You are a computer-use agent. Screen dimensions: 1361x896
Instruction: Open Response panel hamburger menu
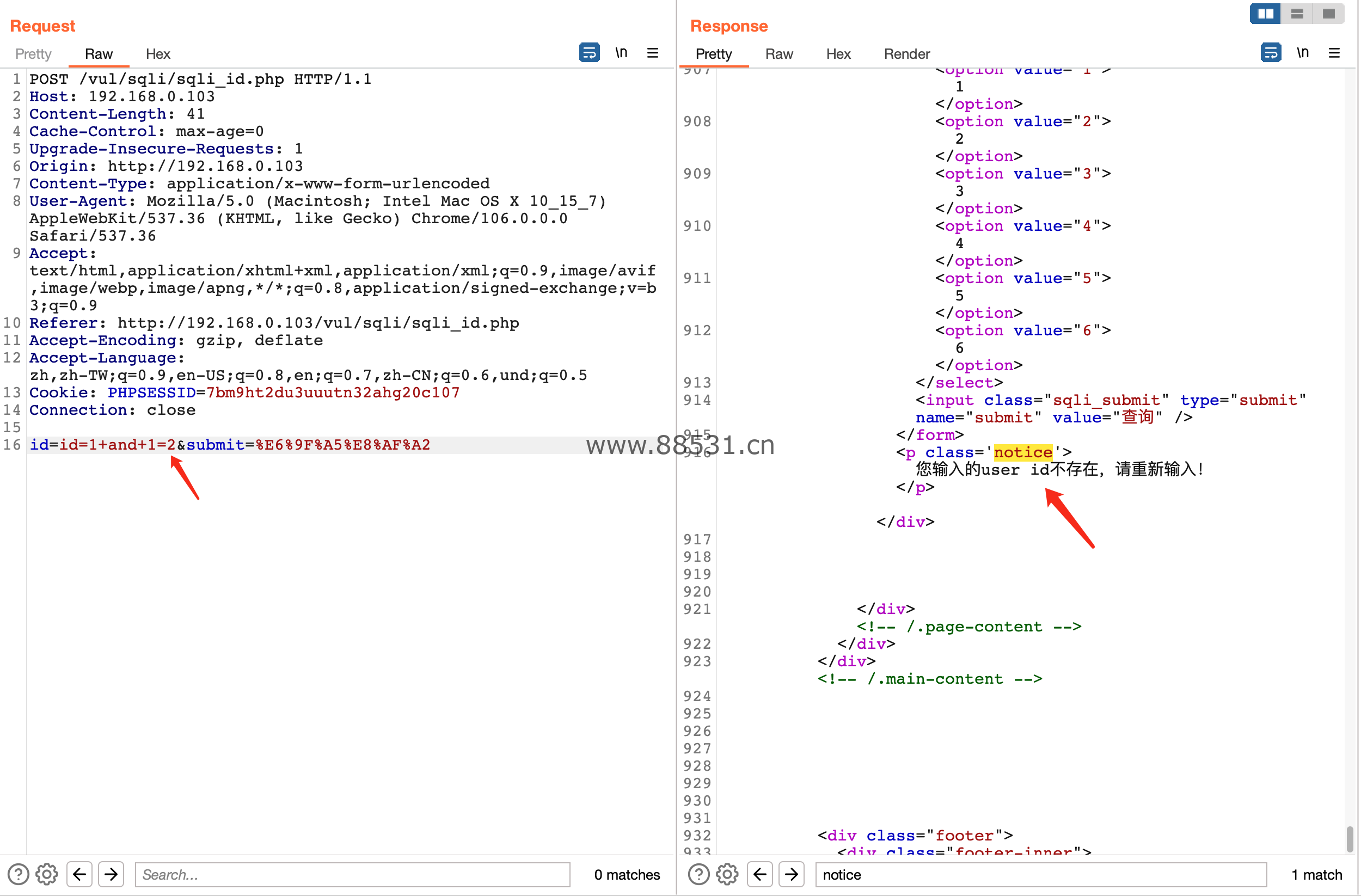click(1334, 53)
